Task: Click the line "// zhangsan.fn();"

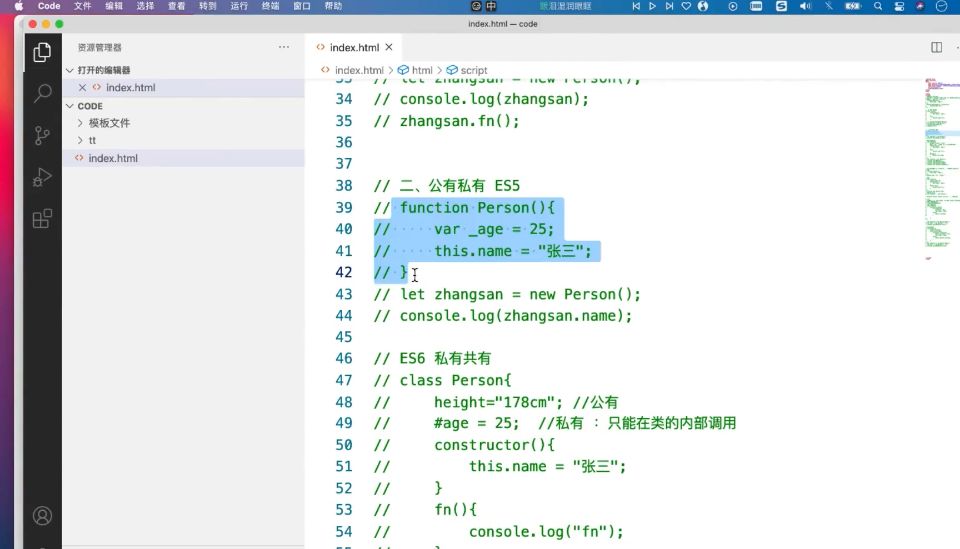Action: [446, 121]
